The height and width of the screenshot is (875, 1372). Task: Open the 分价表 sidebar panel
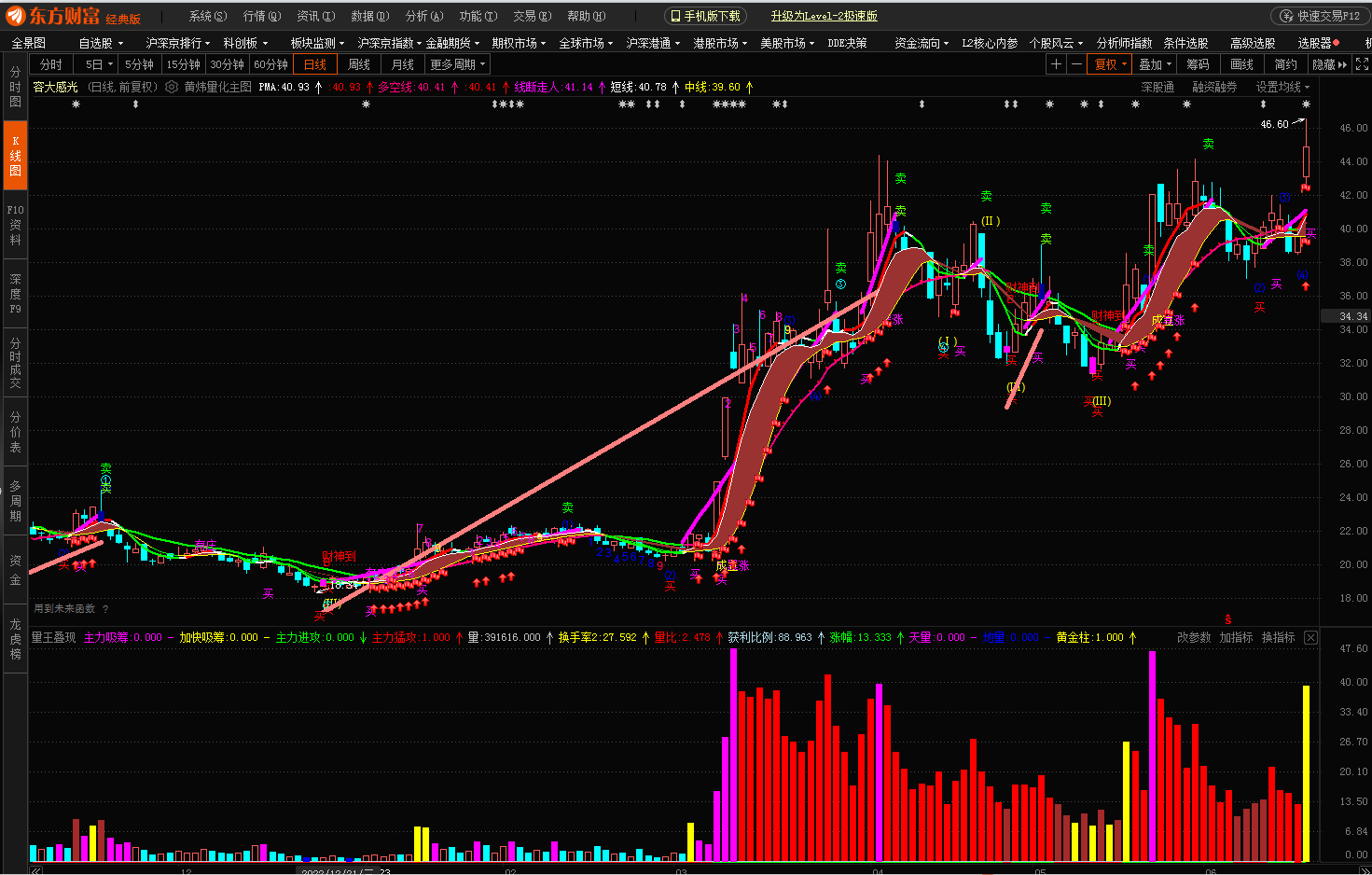point(15,432)
